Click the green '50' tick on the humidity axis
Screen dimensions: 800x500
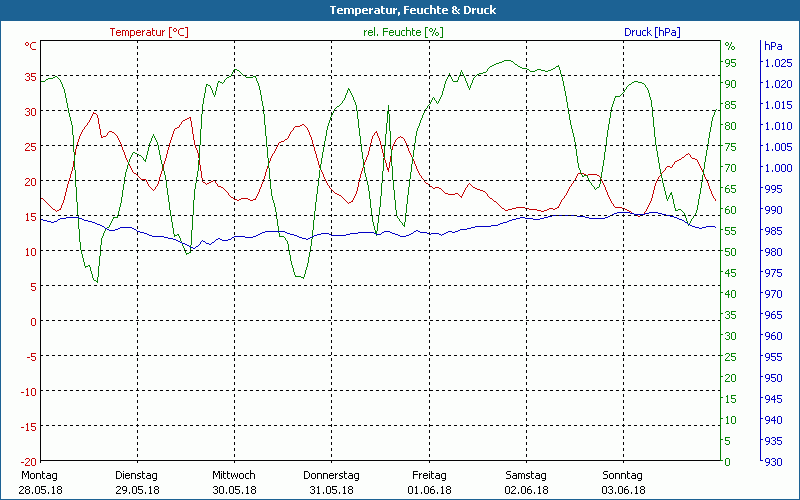[731, 252]
